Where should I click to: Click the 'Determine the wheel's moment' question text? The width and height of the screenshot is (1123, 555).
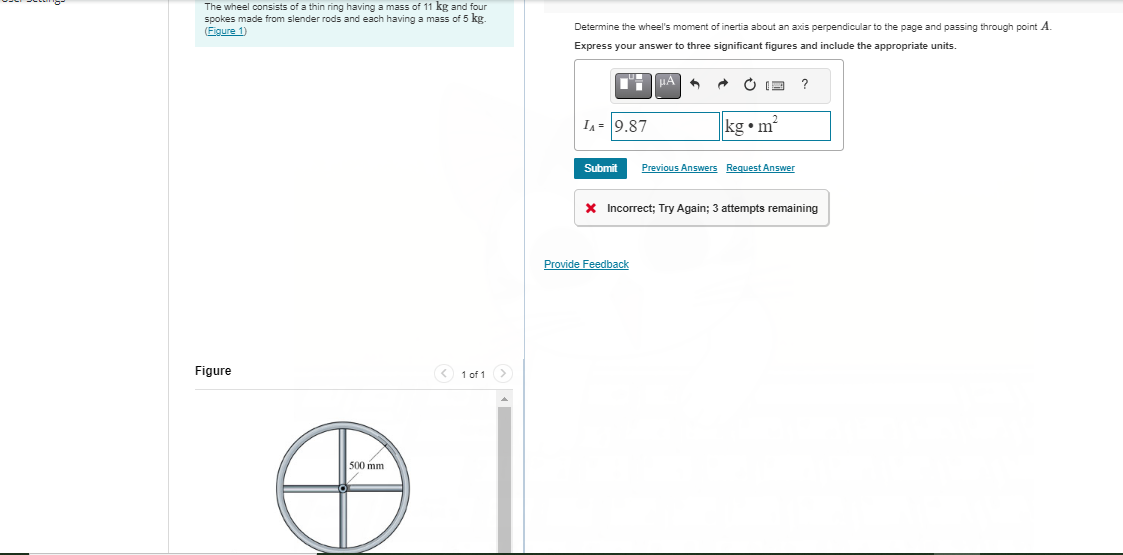pyautogui.click(x=813, y=26)
